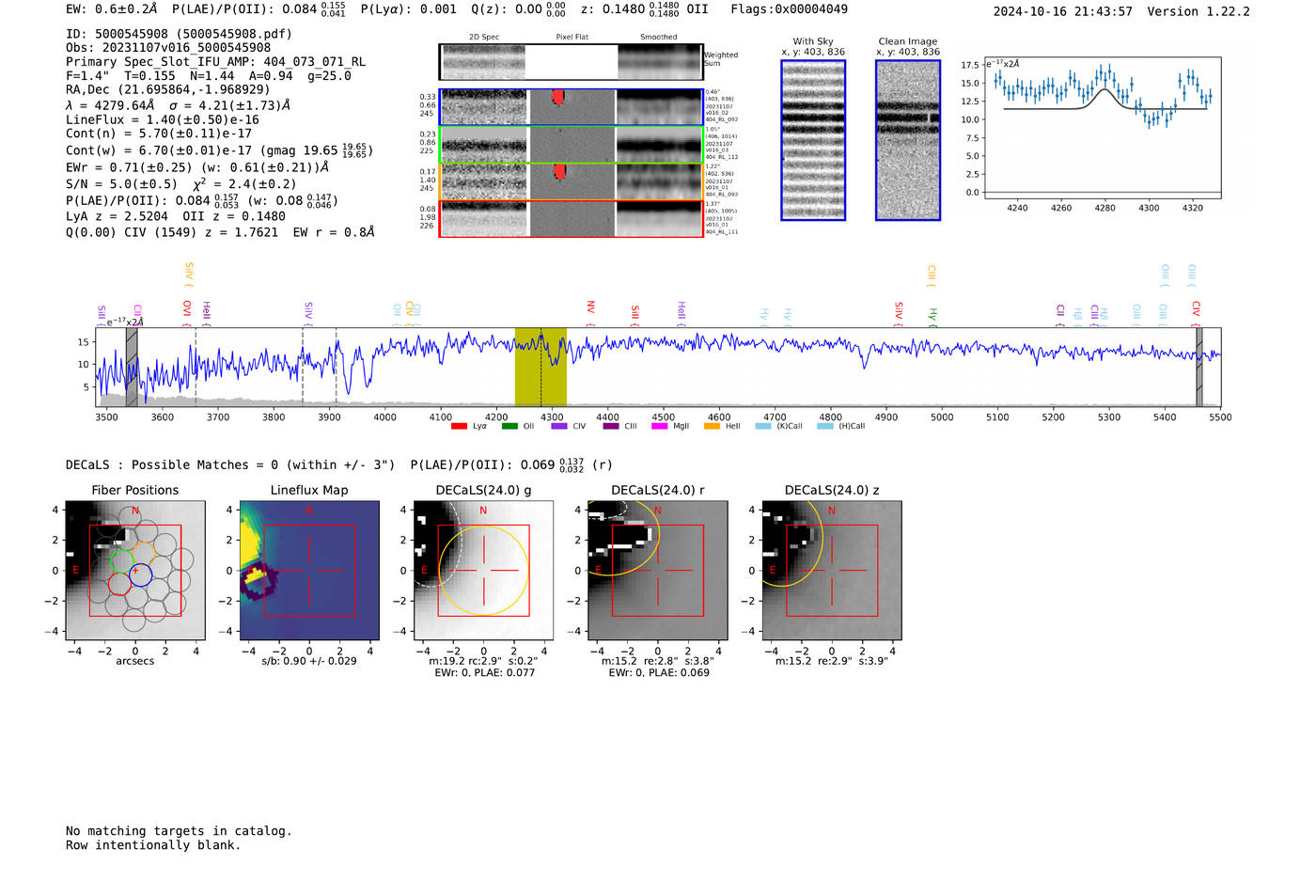
Task: Click the gray hatched band near 5460
Action: [1198, 367]
